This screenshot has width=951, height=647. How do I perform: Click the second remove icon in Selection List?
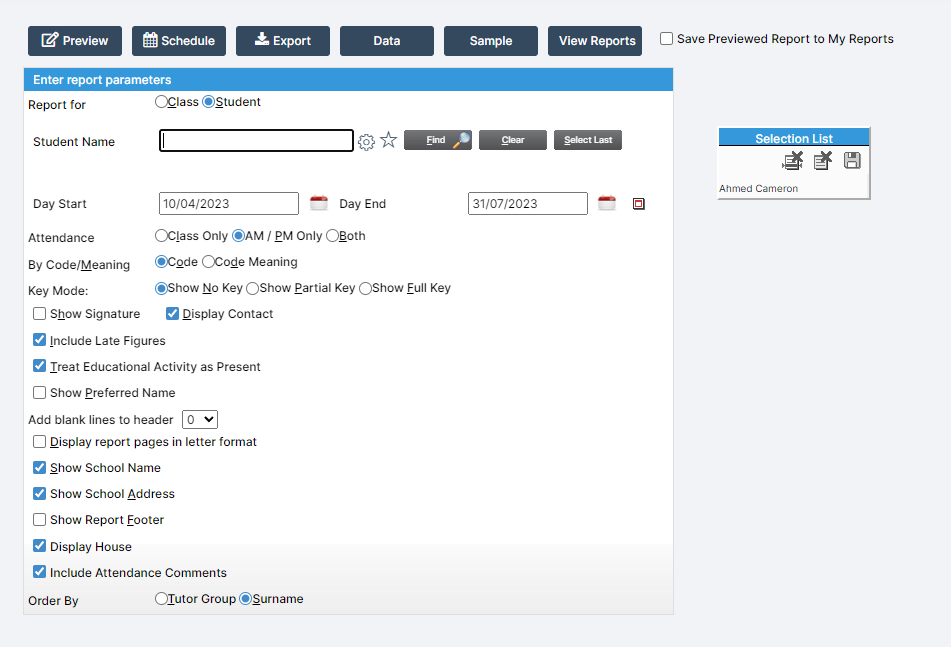tap(823, 161)
